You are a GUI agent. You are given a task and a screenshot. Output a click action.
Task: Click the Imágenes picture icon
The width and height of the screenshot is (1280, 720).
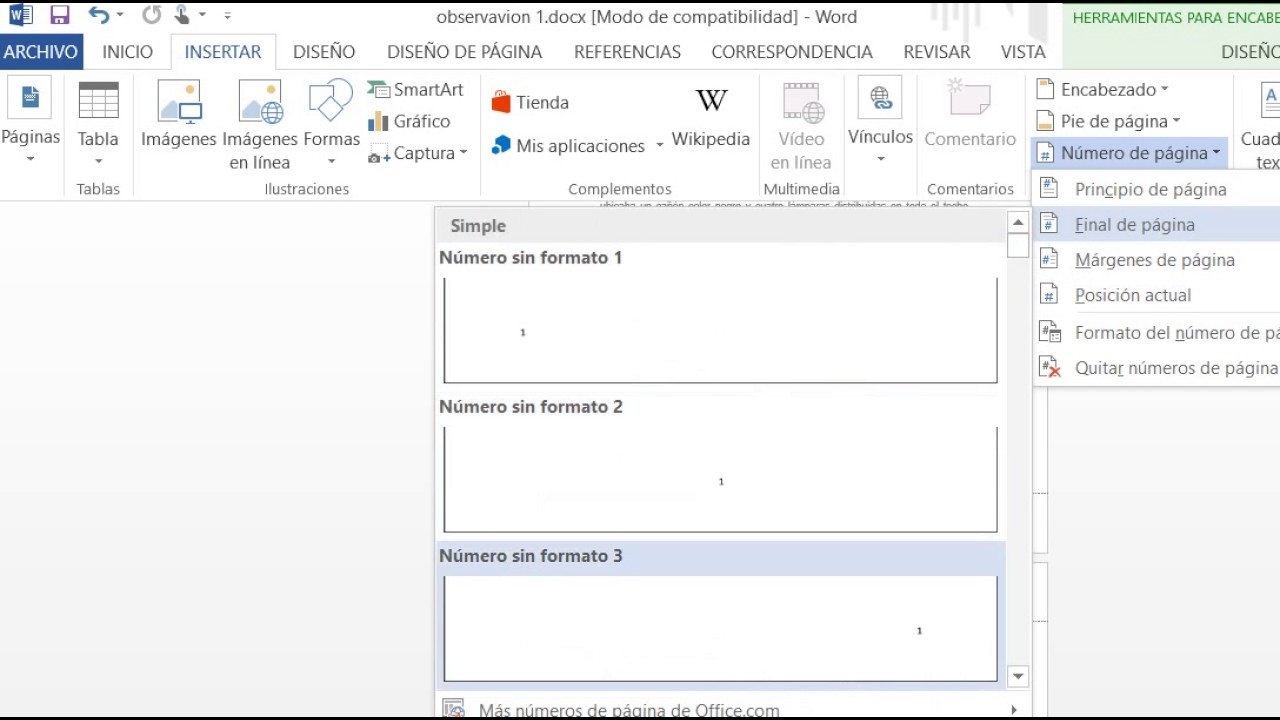(x=179, y=101)
